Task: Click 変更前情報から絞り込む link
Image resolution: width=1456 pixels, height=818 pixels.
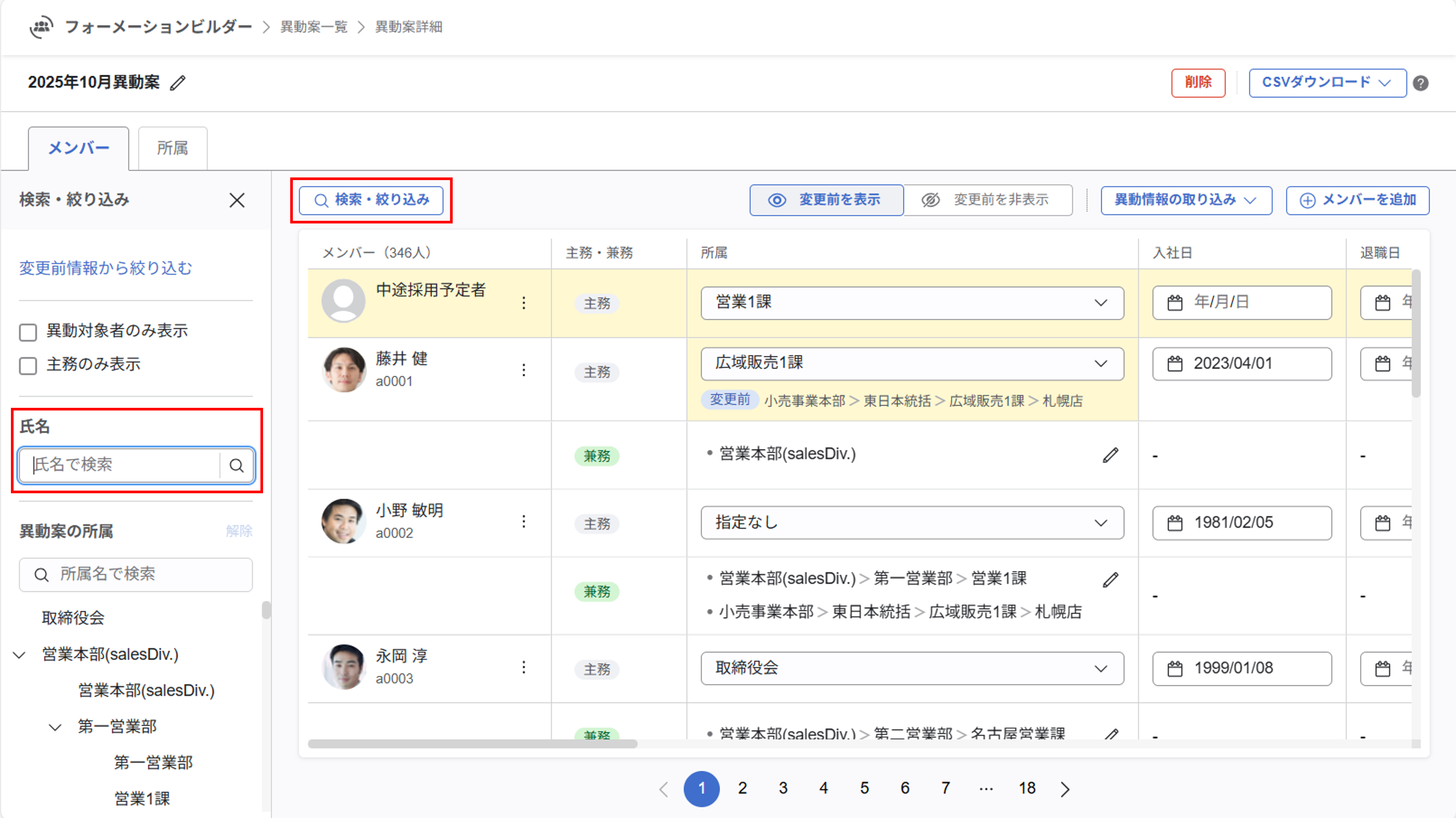Action: pyautogui.click(x=106, y=268)
